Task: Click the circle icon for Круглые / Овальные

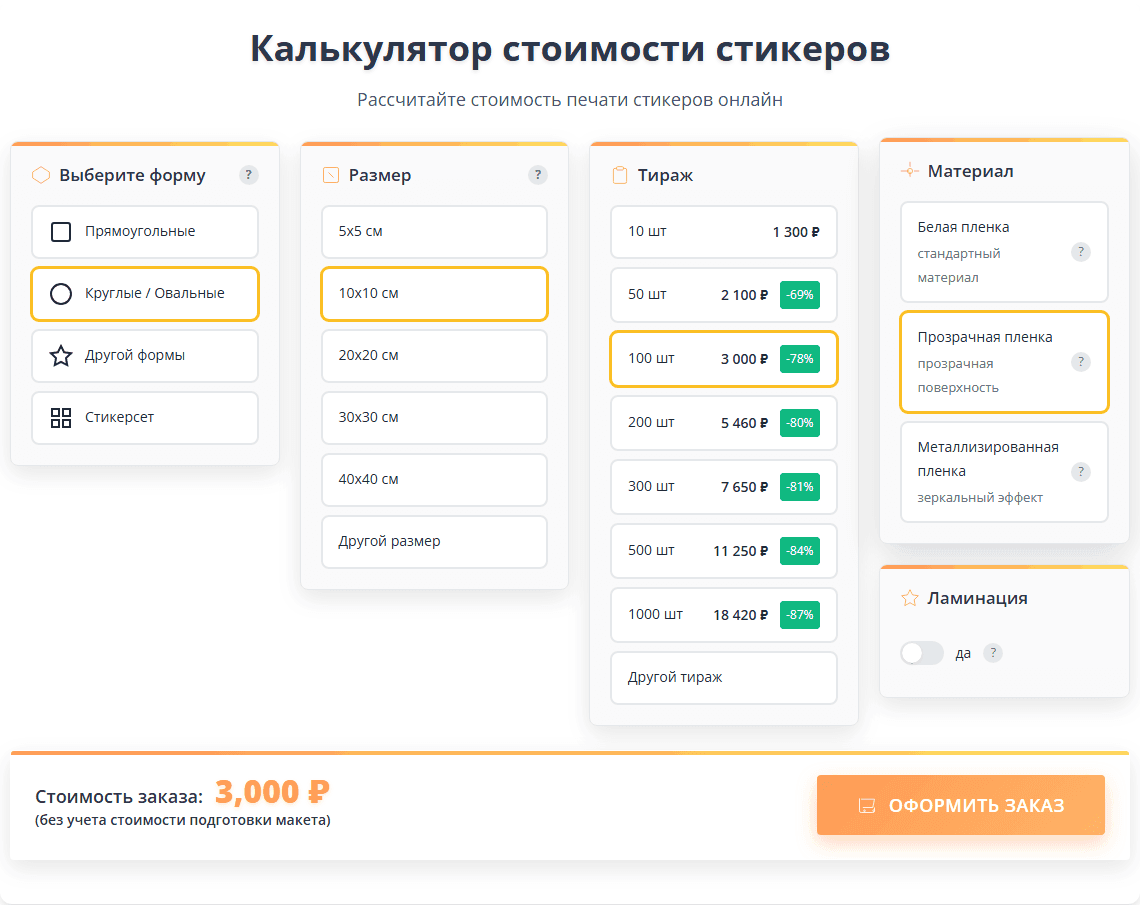Action: click(61, 294)
